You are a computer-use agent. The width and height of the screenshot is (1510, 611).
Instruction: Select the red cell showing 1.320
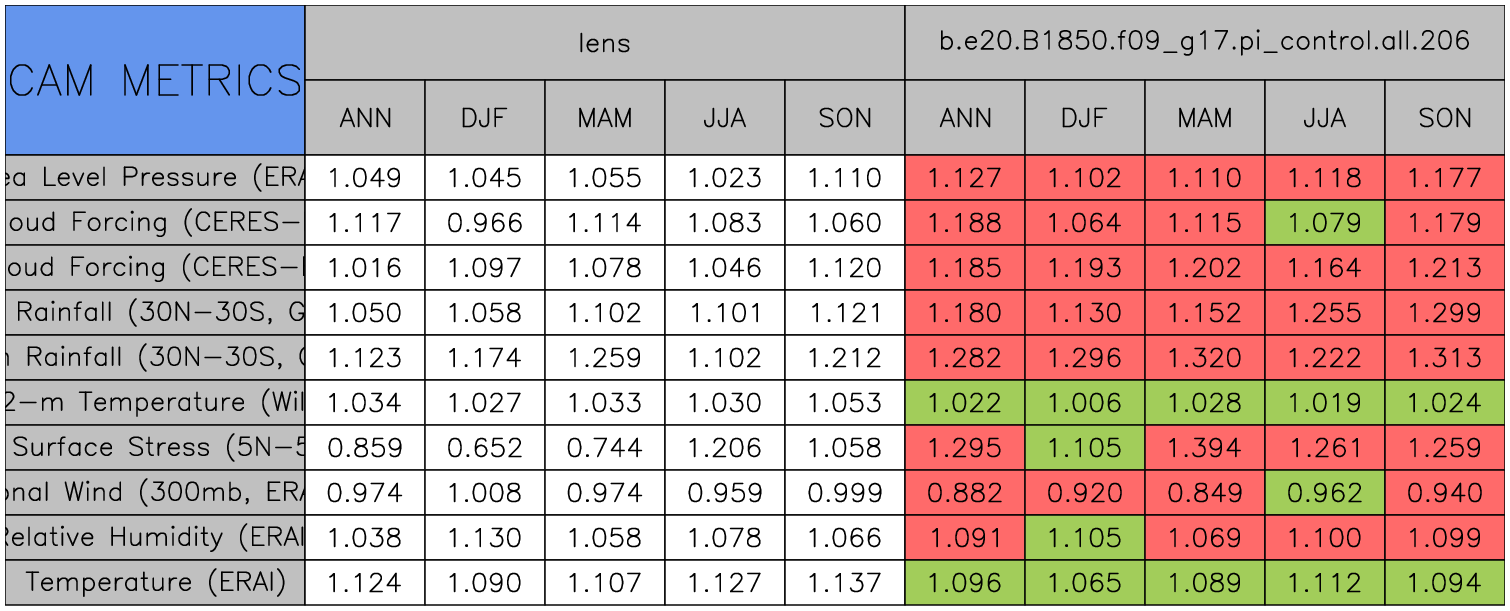(x=1204, y=358)
